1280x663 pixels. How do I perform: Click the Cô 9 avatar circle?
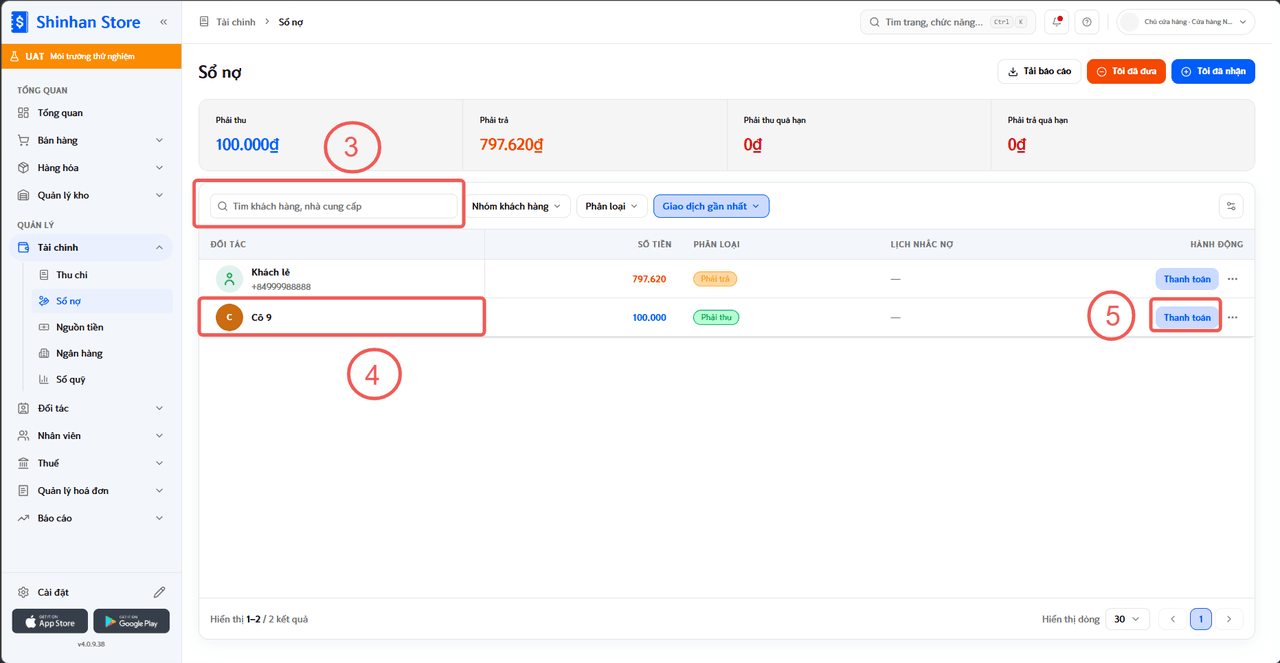(229, 318)
